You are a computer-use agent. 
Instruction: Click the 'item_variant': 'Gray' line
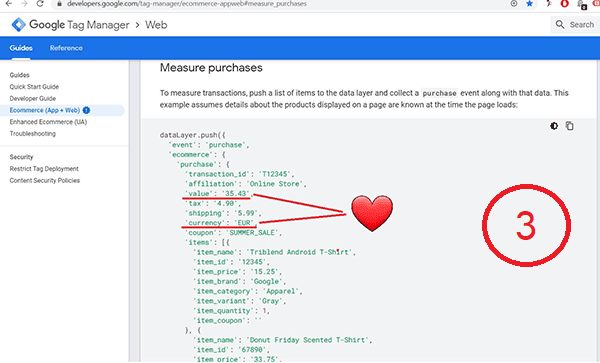[240, 301]
